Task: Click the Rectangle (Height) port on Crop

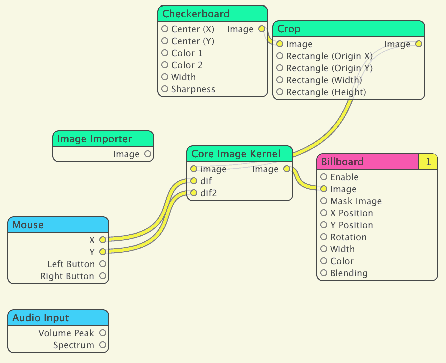Action: (x=280, y=92)
